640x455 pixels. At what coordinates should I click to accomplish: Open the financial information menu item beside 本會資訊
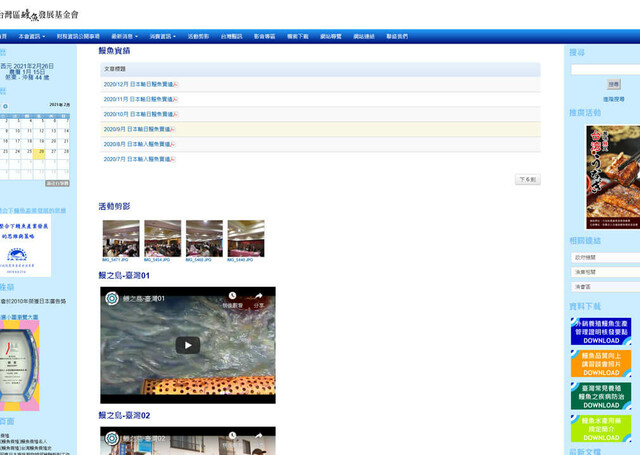click(78, 36)
